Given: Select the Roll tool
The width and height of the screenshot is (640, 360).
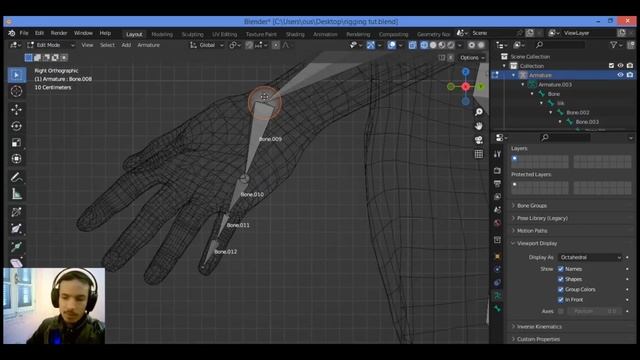Looking at the screenshot, I should coord(16,212).
